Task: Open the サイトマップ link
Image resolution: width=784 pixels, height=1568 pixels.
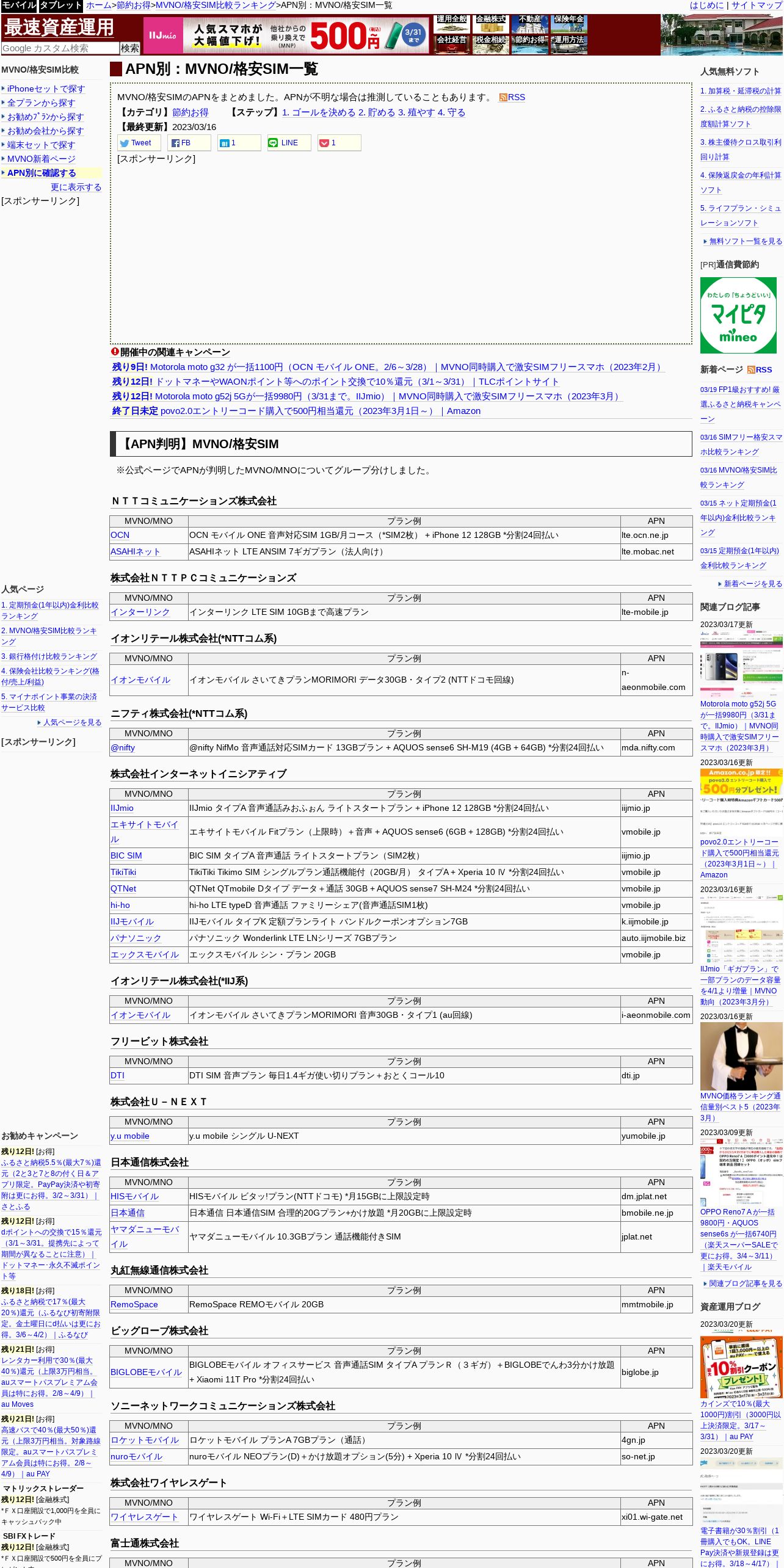Action: [x=757, y=5]
